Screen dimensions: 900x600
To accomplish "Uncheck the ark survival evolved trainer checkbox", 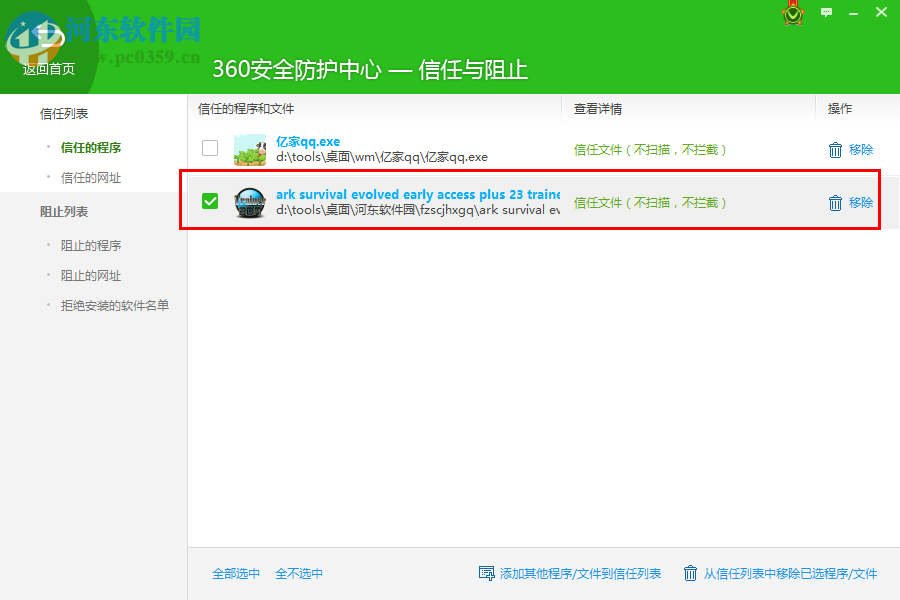I will pyautogui.click(x=210, y=201).
